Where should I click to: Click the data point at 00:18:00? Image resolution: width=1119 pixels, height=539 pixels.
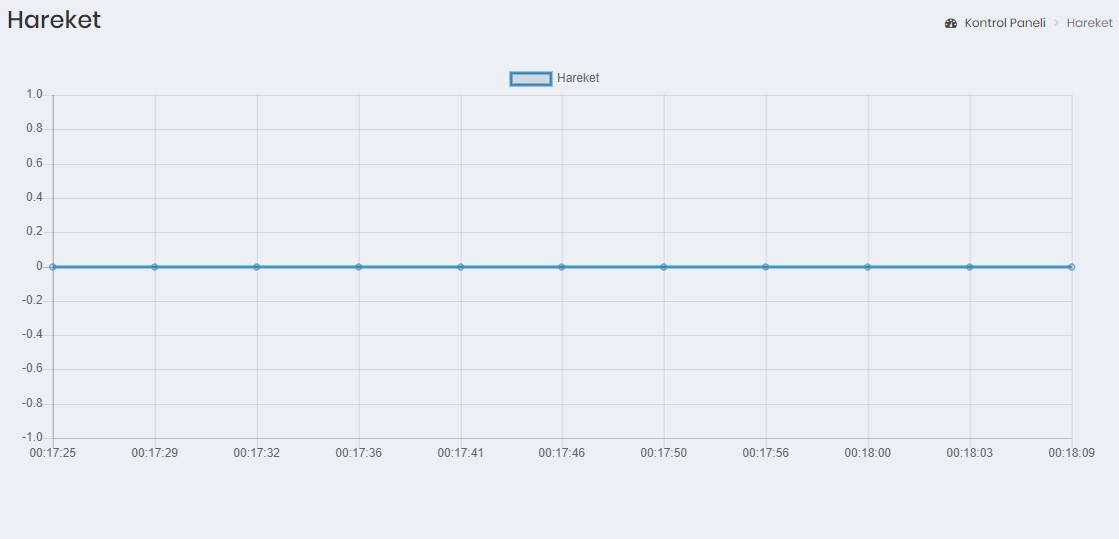pyautogui.click(x=868, y=267)
